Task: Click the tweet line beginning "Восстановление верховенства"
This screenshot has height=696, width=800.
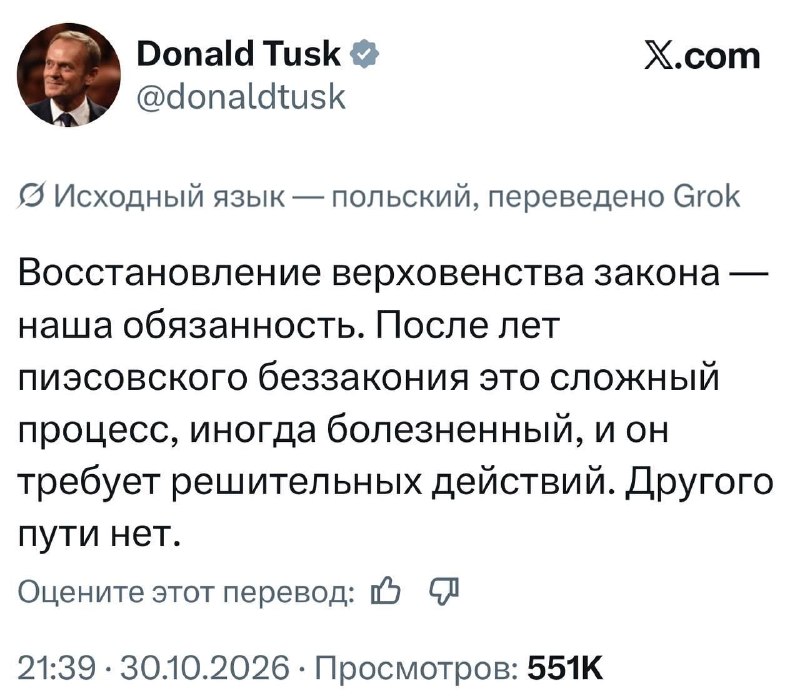Action: click(x=393, y=273)
